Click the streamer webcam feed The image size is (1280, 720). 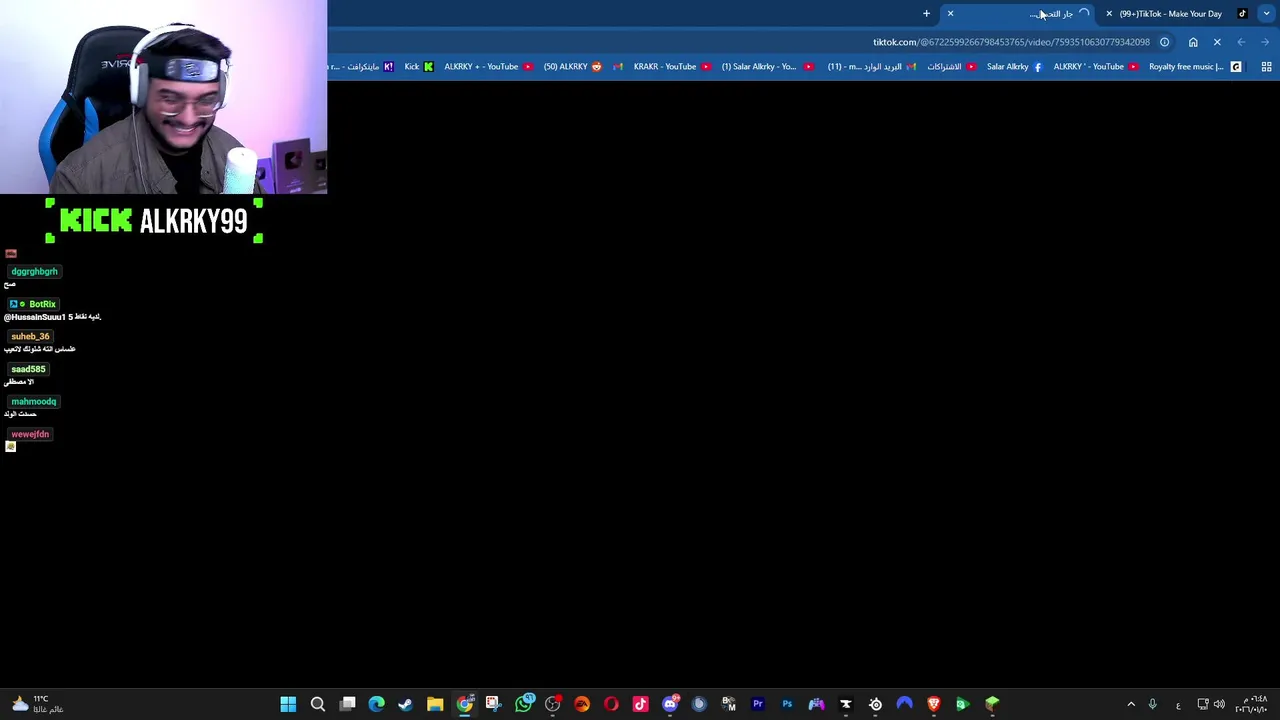pyautogui.click(x=163, y=96)
